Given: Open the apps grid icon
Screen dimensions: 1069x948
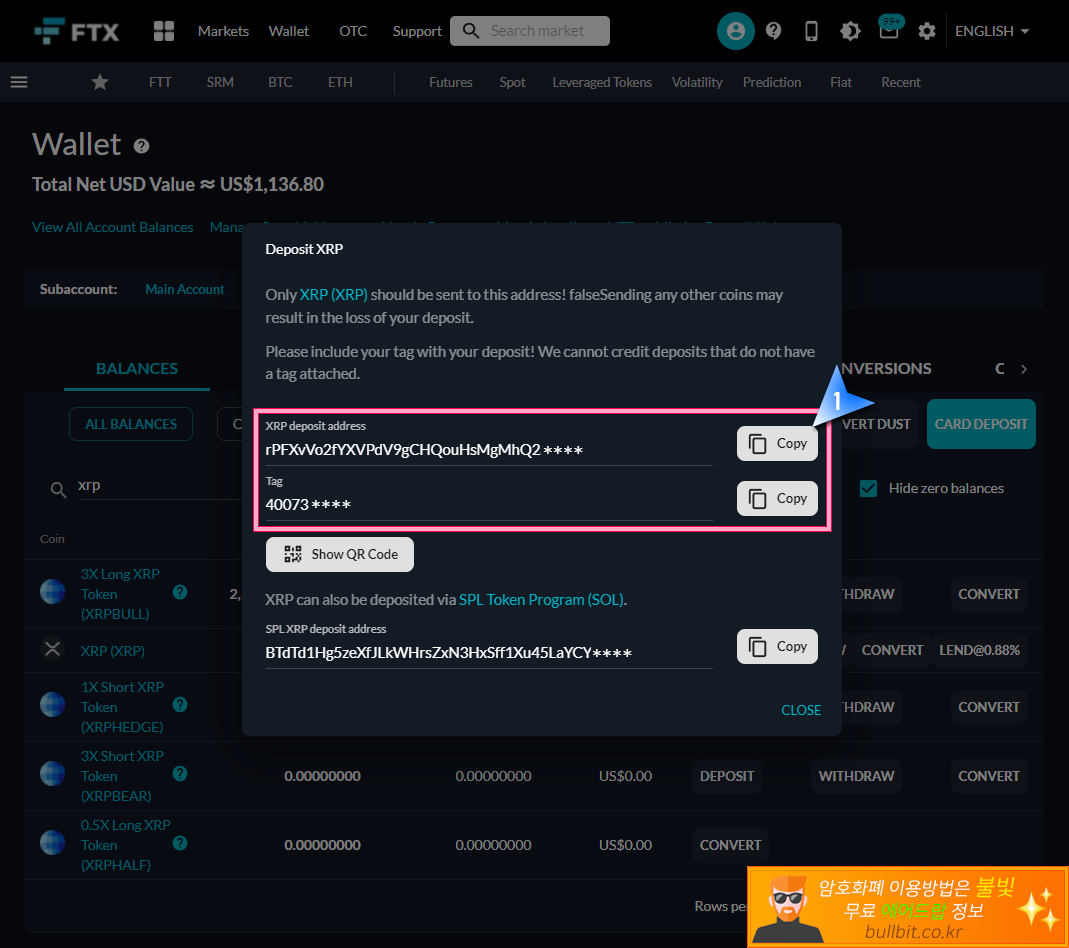Looking at the screenshot, I should point(164,31).
